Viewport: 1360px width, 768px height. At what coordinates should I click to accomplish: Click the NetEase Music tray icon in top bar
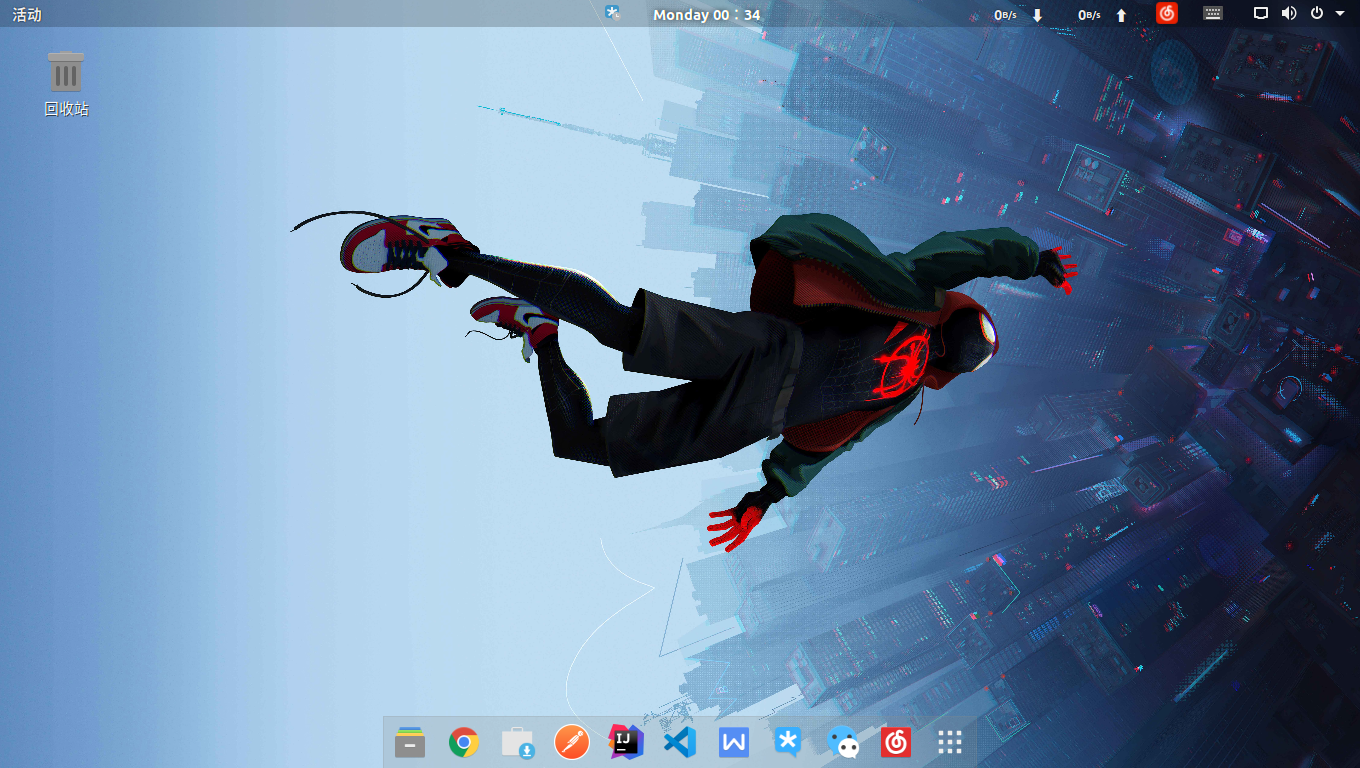pos(1167,13)
